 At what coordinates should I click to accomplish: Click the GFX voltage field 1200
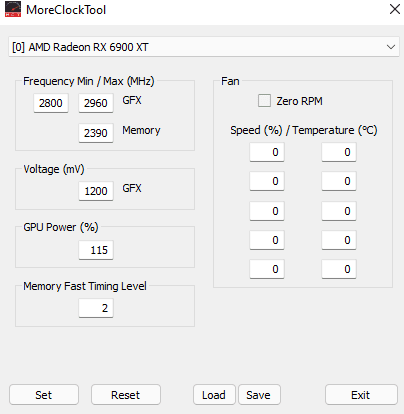96,191
